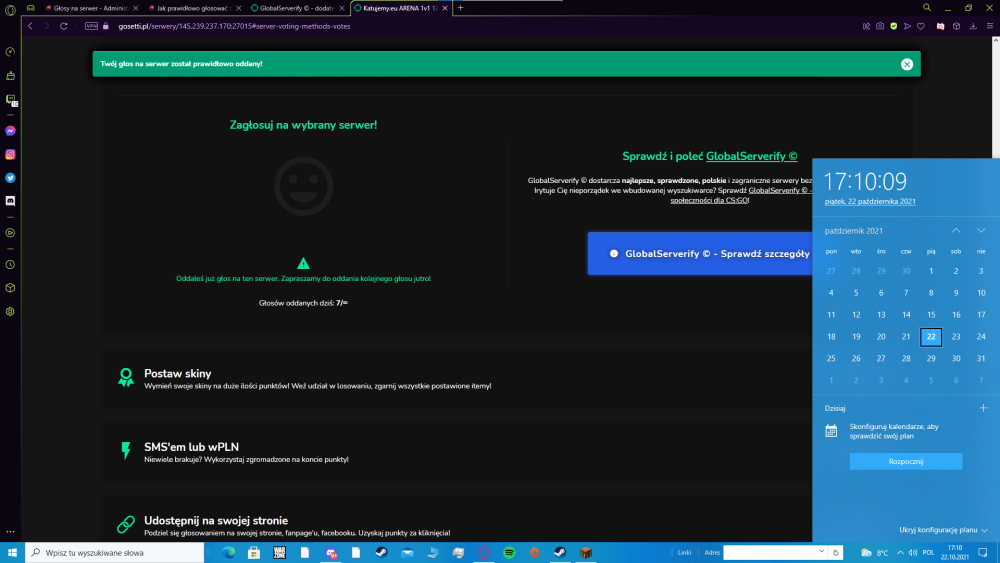Open the downloads icon in browser toolbar
The width and height of the screenshot is (1000, 563).
(973, 26)
